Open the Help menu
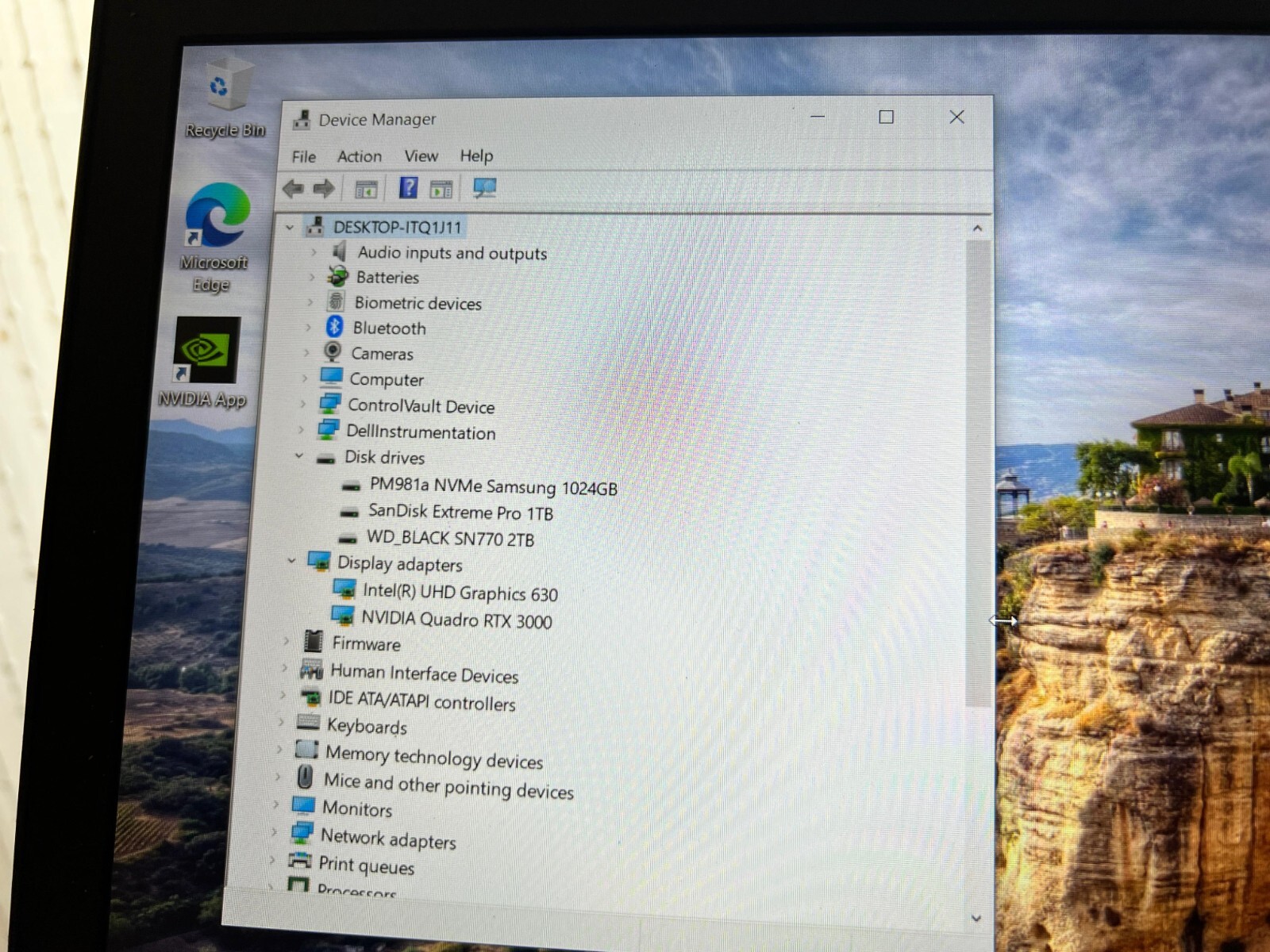The image size is (1270, 952). pyautogui.click(x=476, y=155)
